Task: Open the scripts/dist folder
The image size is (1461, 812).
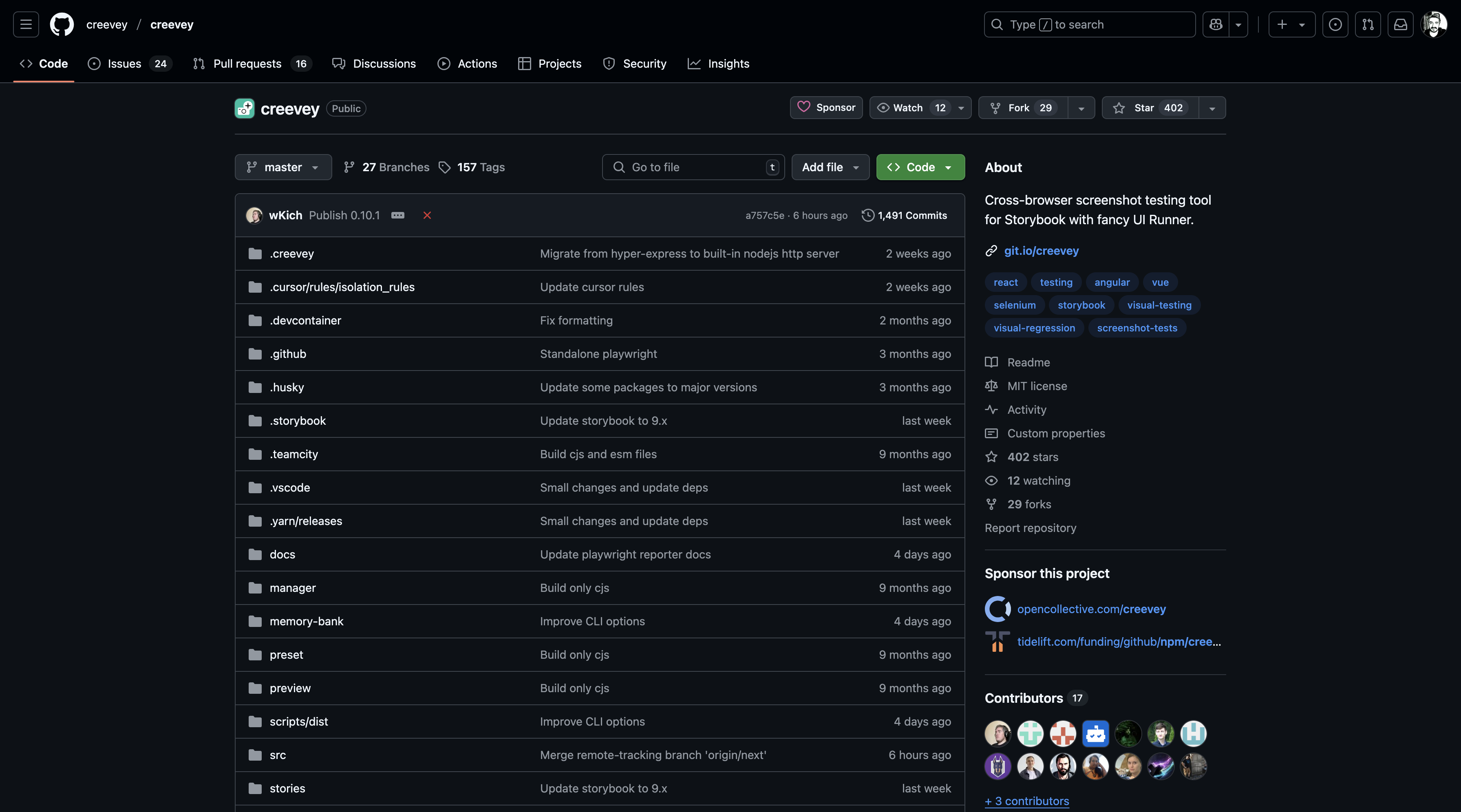Action: [299, 721]
